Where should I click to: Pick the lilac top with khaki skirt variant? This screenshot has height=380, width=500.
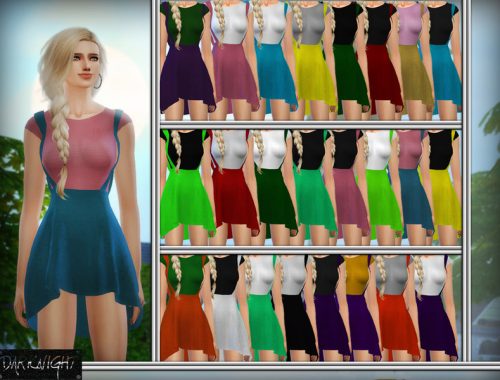coord(413,60)
